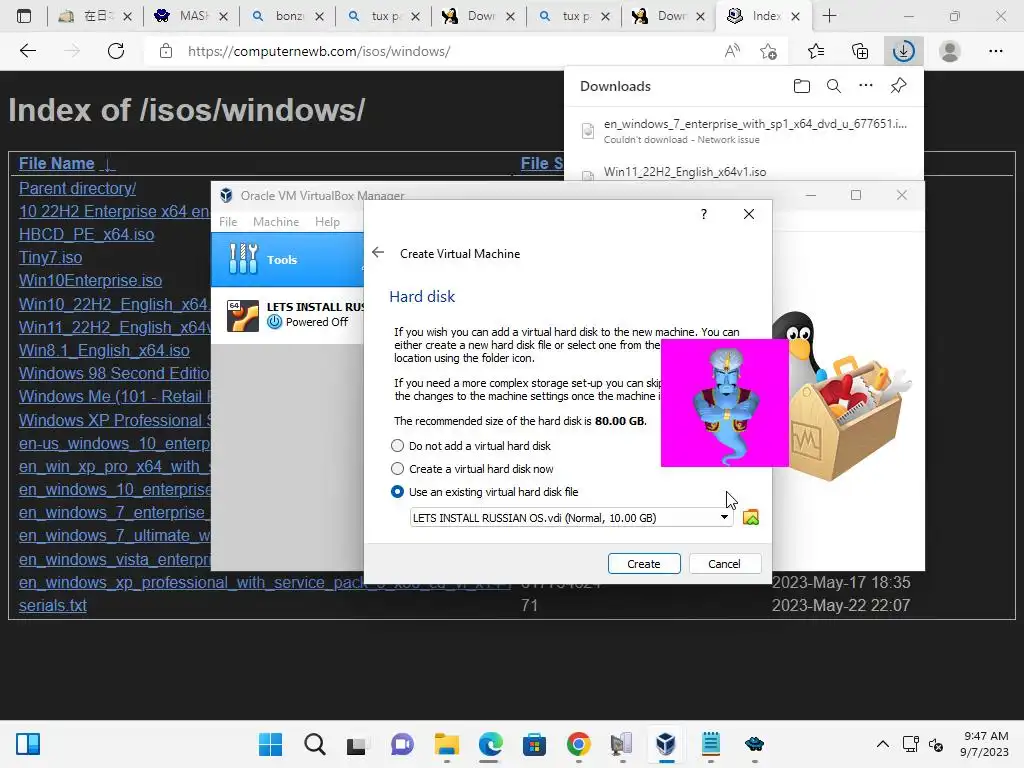Open Win8.1_English_x64.iso link
Screen dimensions: 1024x768
point(104,350)
